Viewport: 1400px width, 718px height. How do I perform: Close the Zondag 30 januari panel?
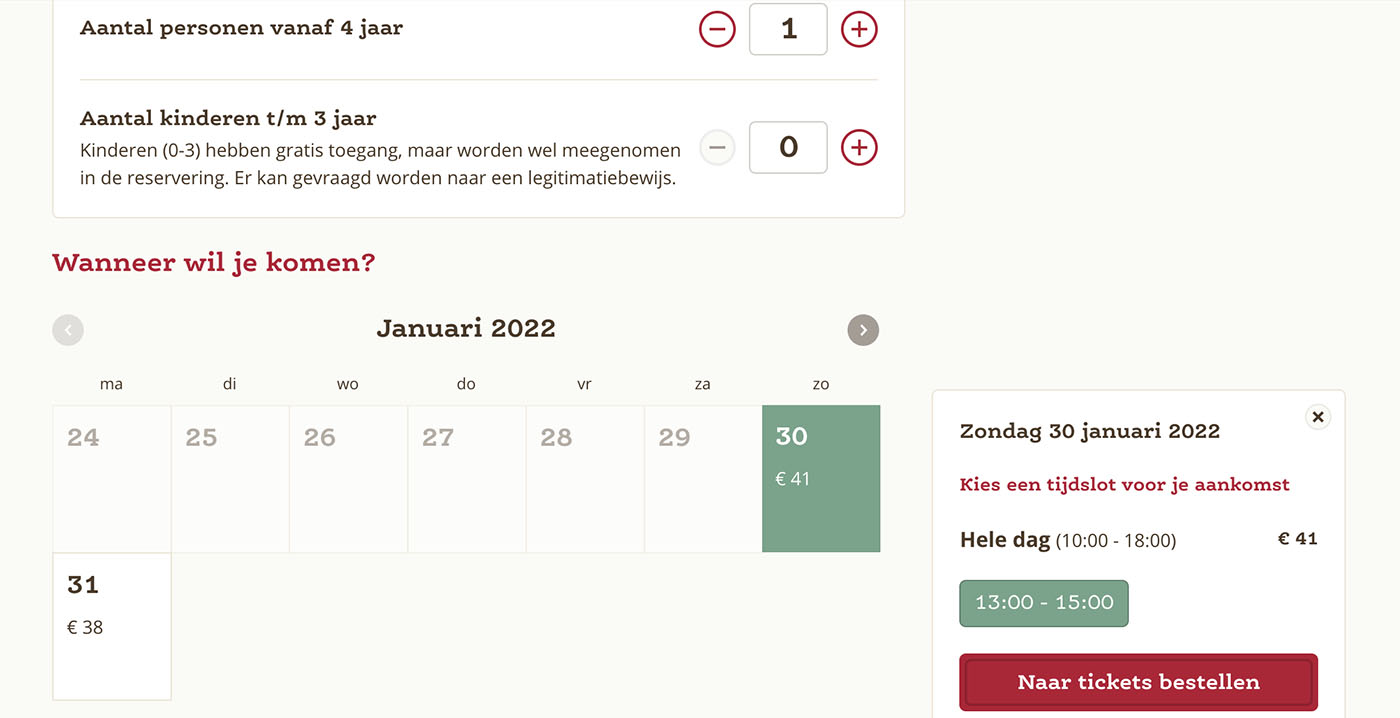click(1318, 417)
